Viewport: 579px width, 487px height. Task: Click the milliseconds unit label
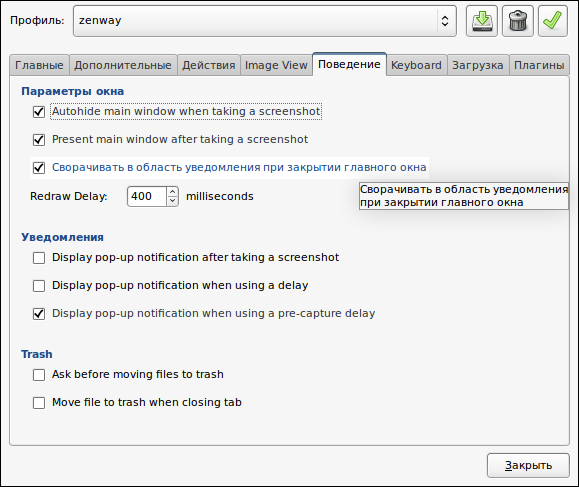220,196
